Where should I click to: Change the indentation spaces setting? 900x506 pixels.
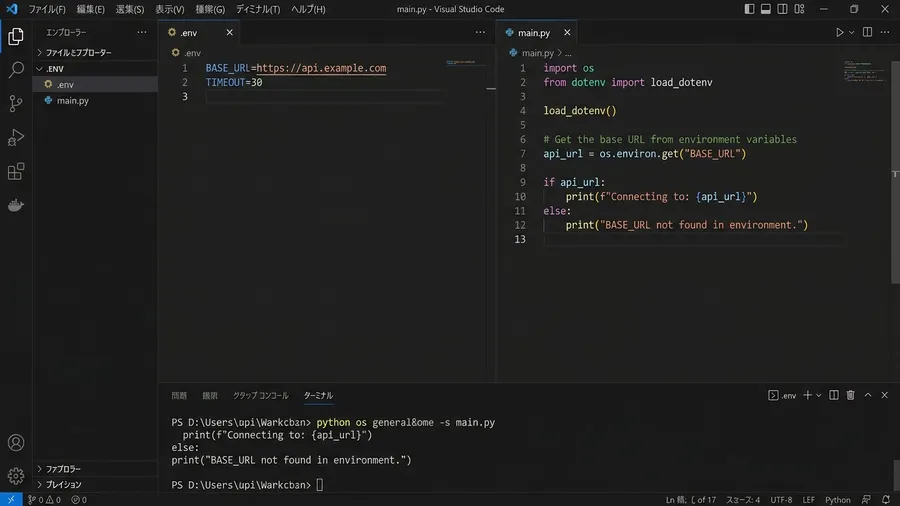tap(743, 500)
